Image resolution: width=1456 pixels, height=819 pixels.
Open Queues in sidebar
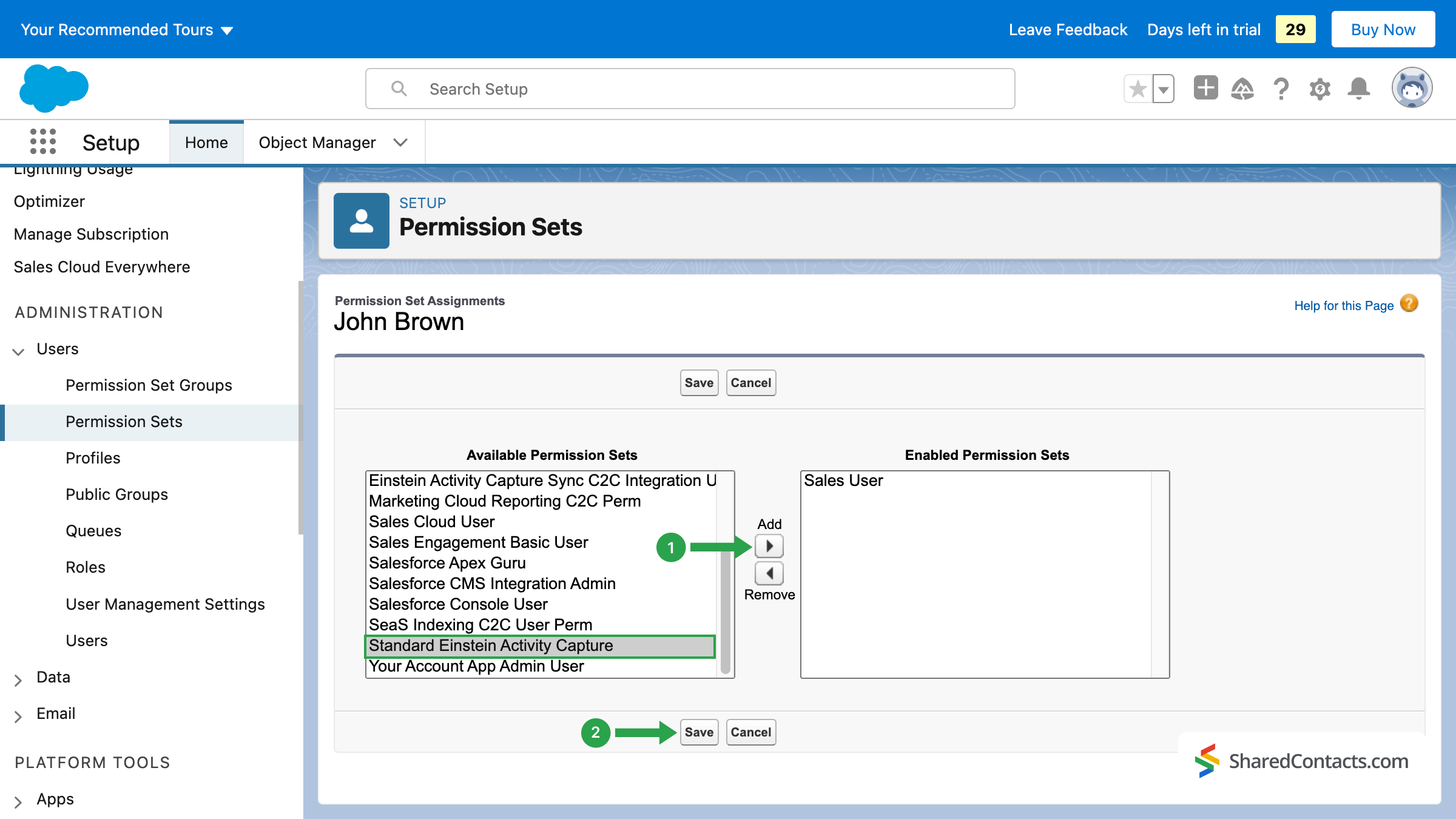point(93,531)
